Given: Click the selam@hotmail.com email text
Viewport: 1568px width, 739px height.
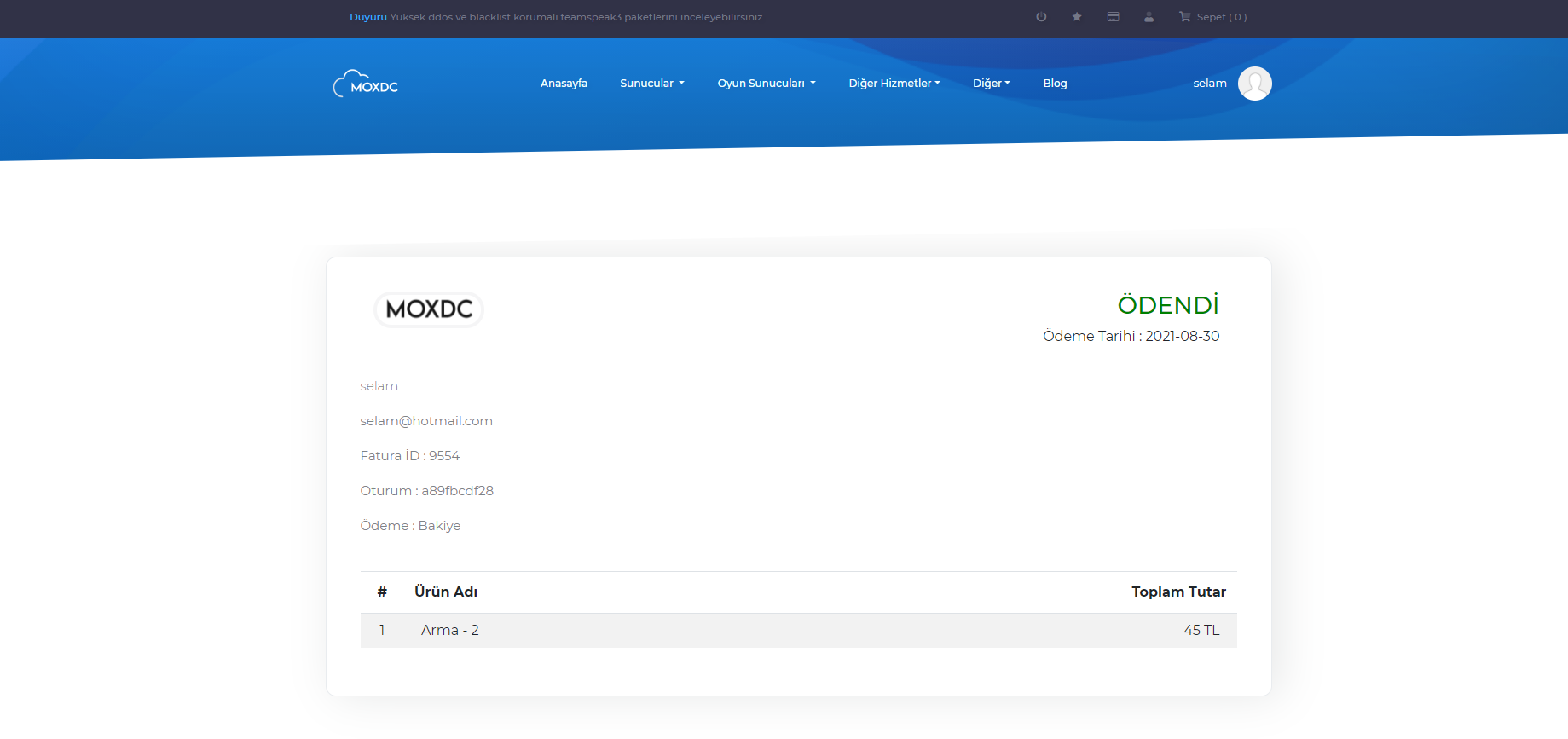Looking at the screenshot, I should [x=426, y=421].
